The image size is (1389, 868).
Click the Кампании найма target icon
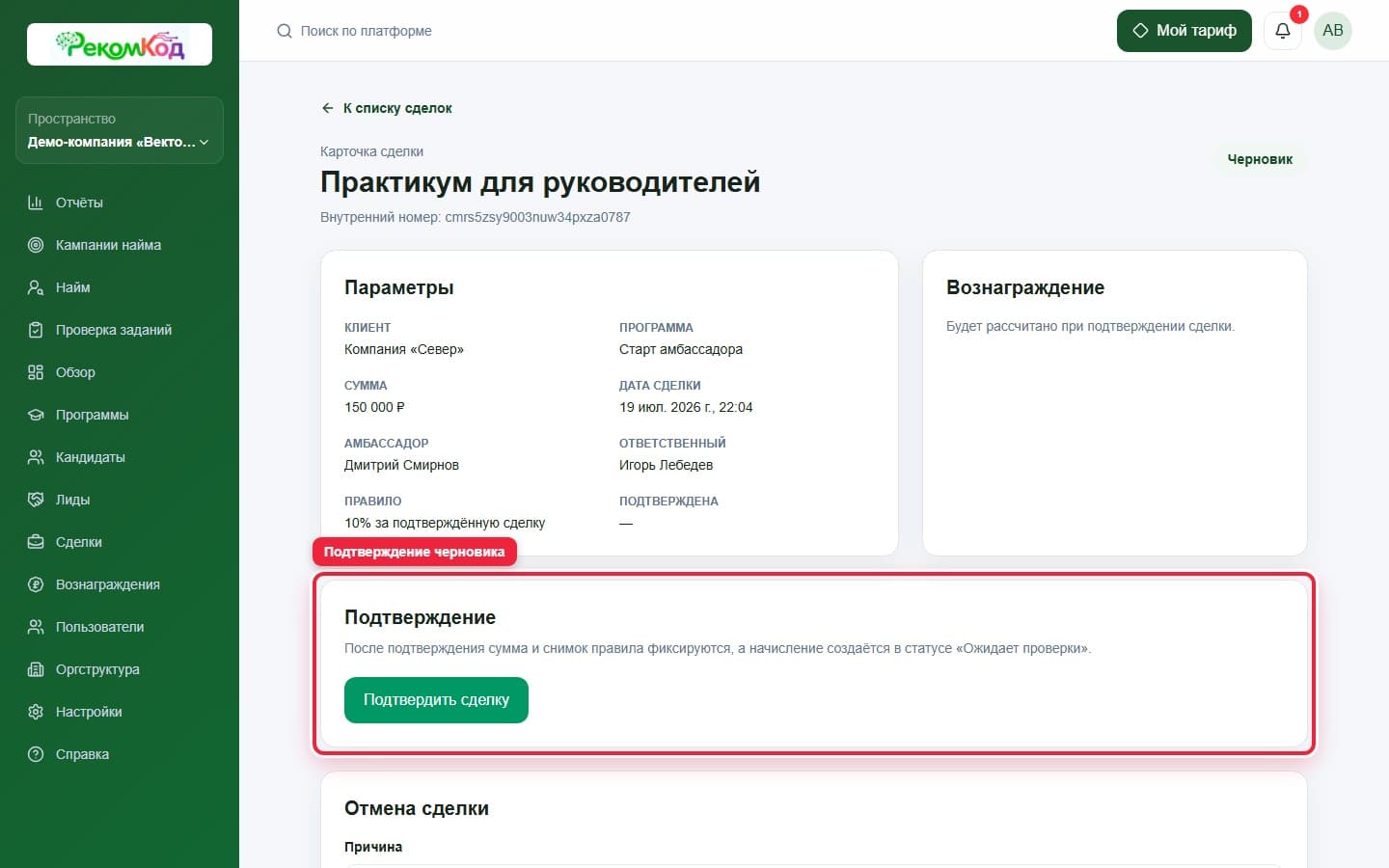36,245
